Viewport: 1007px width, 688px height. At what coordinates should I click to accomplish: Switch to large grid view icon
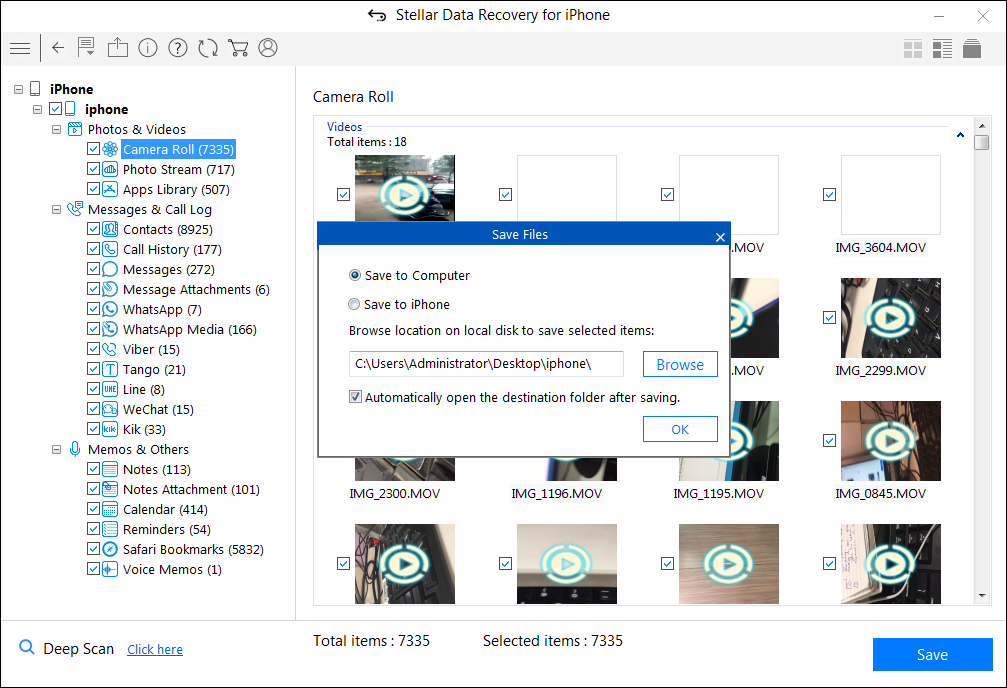click(913, 49)
